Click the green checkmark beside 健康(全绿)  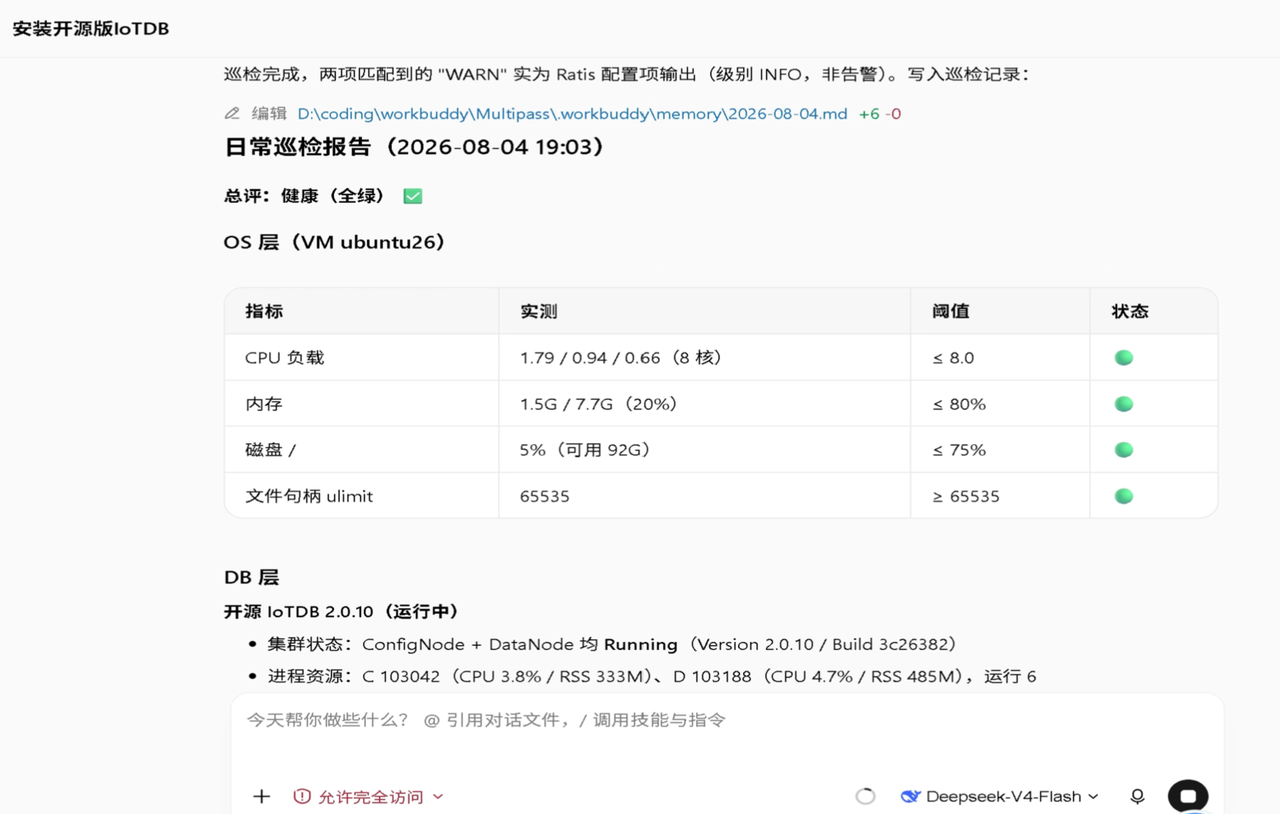click(413, 196)
